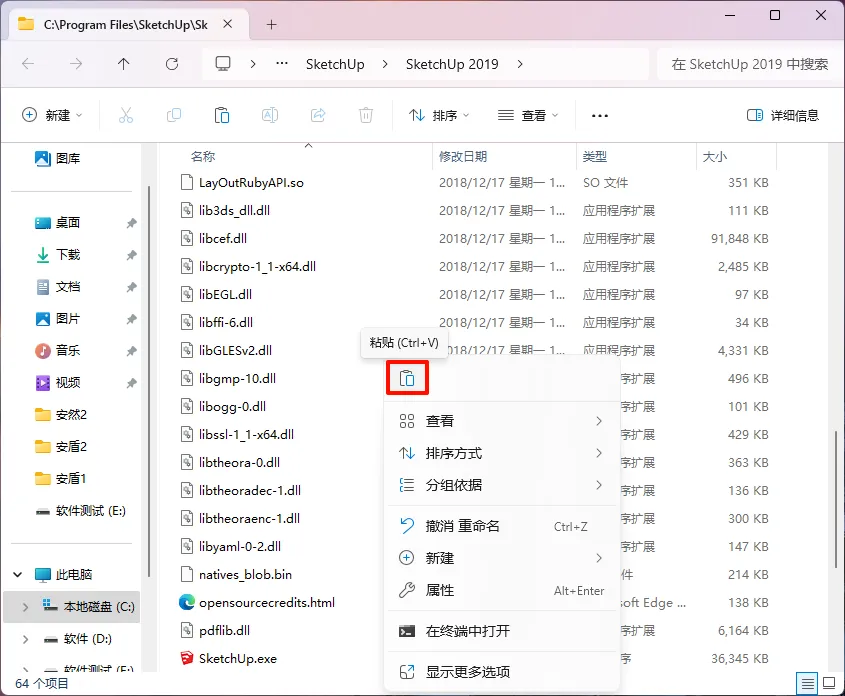Open the toolbar three-dots more options

[599, 115]
